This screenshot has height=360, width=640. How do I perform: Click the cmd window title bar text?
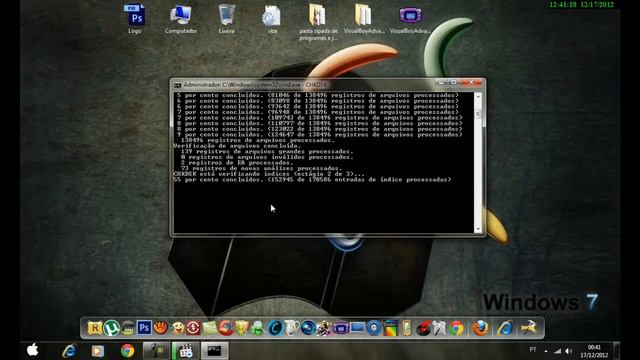click(255, 85)
